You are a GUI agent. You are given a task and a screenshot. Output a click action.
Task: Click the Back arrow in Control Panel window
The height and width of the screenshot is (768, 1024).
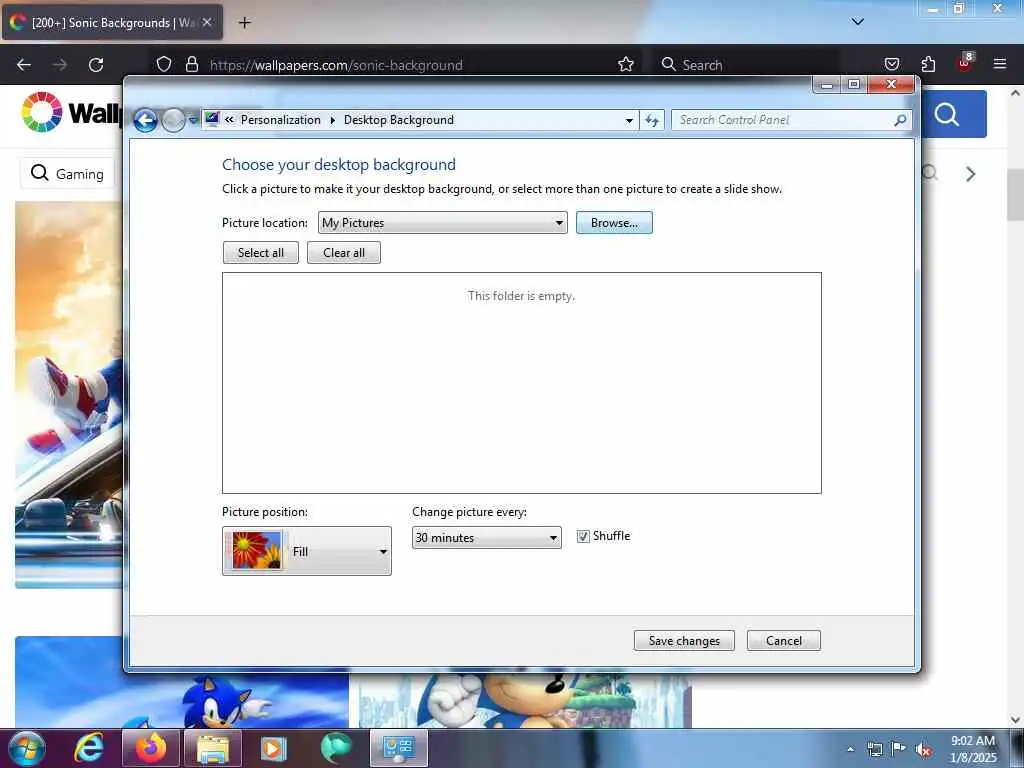(x=145, y=120)
